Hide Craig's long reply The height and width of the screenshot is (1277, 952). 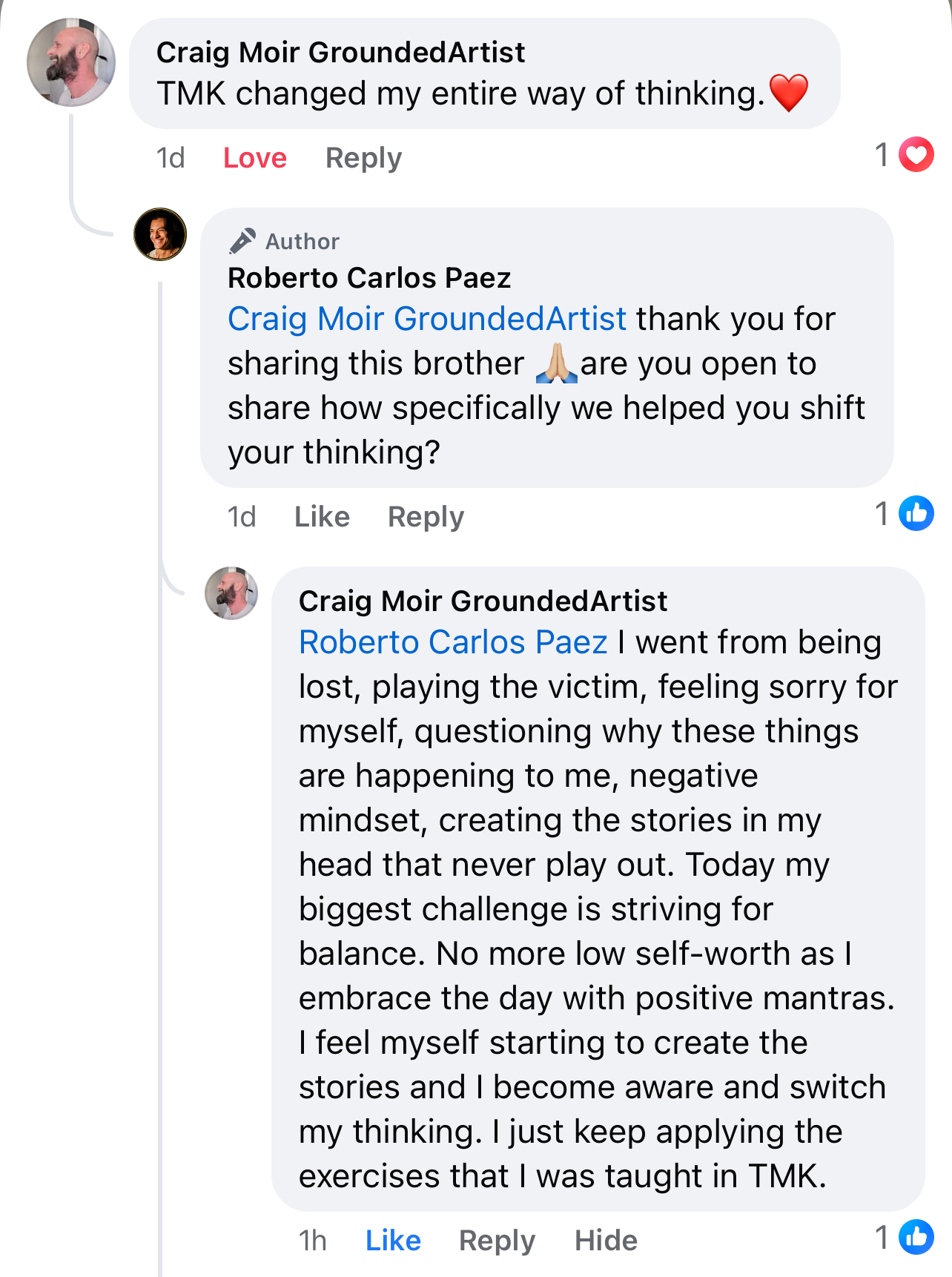(606, 1239)
